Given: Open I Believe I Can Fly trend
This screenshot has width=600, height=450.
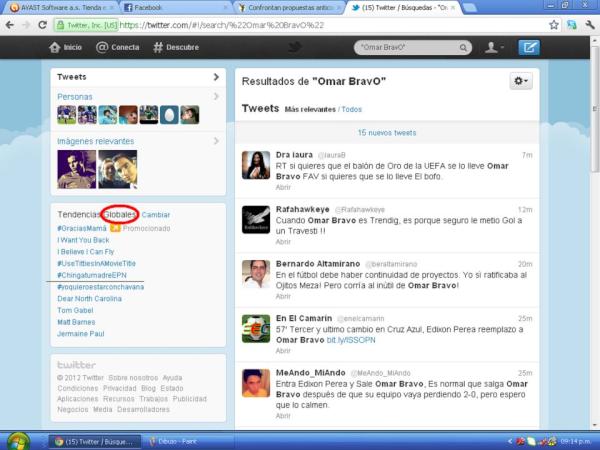Looking at the screenshot, I should point(85,252).
